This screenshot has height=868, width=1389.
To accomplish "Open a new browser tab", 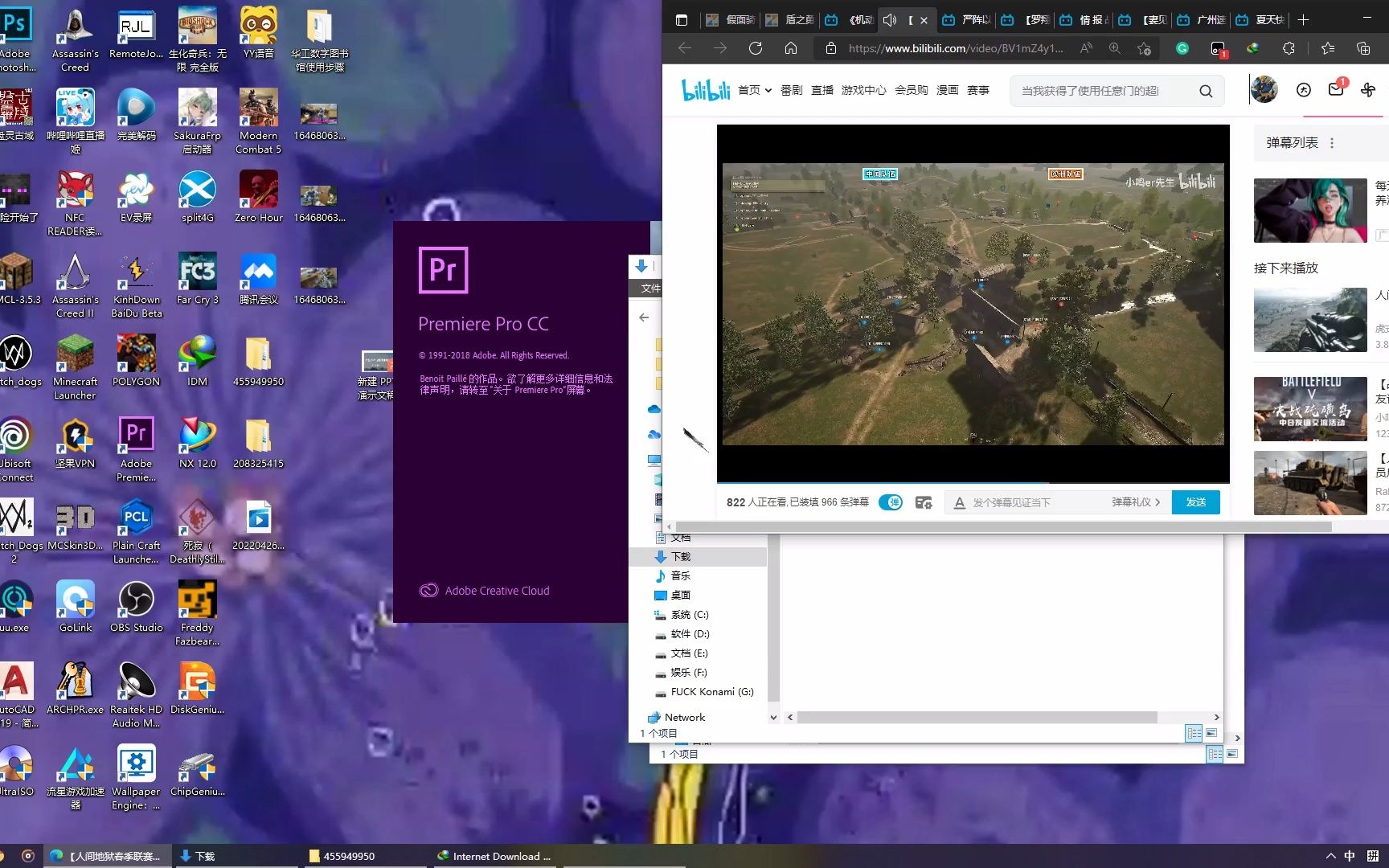I will click(x=1304, y=20).
